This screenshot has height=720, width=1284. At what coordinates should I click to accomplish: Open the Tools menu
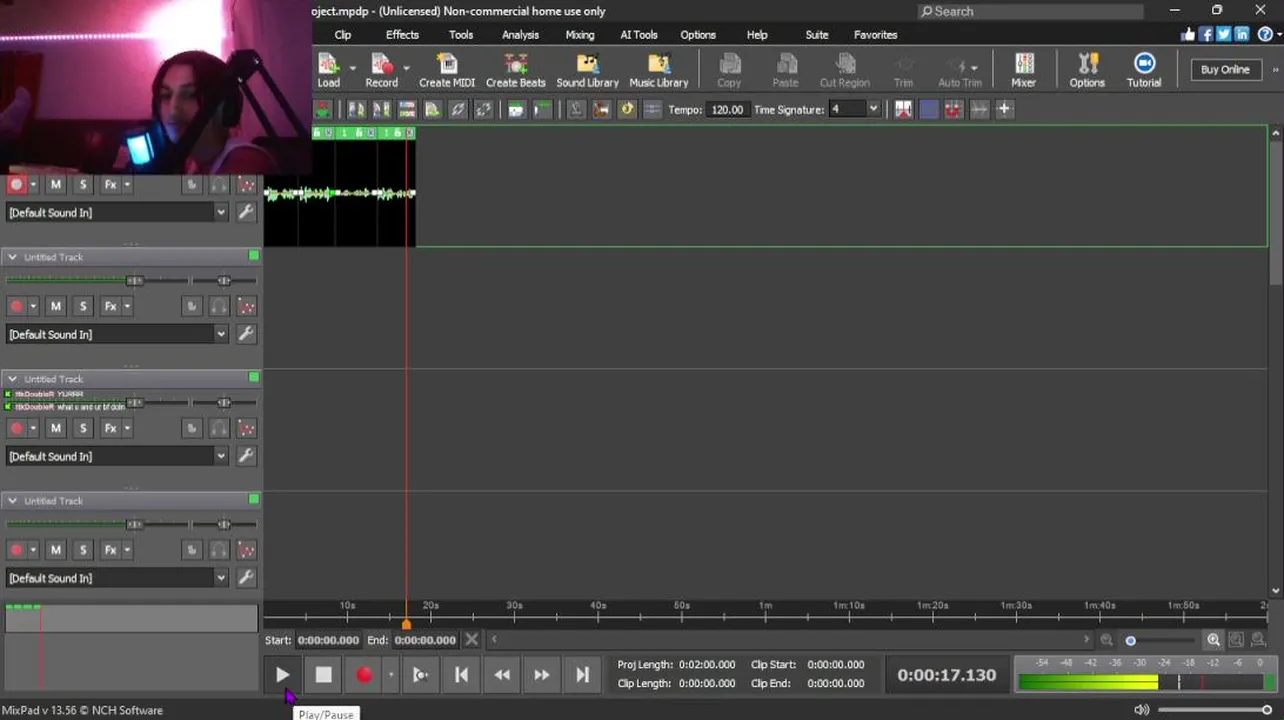(461, 34)
